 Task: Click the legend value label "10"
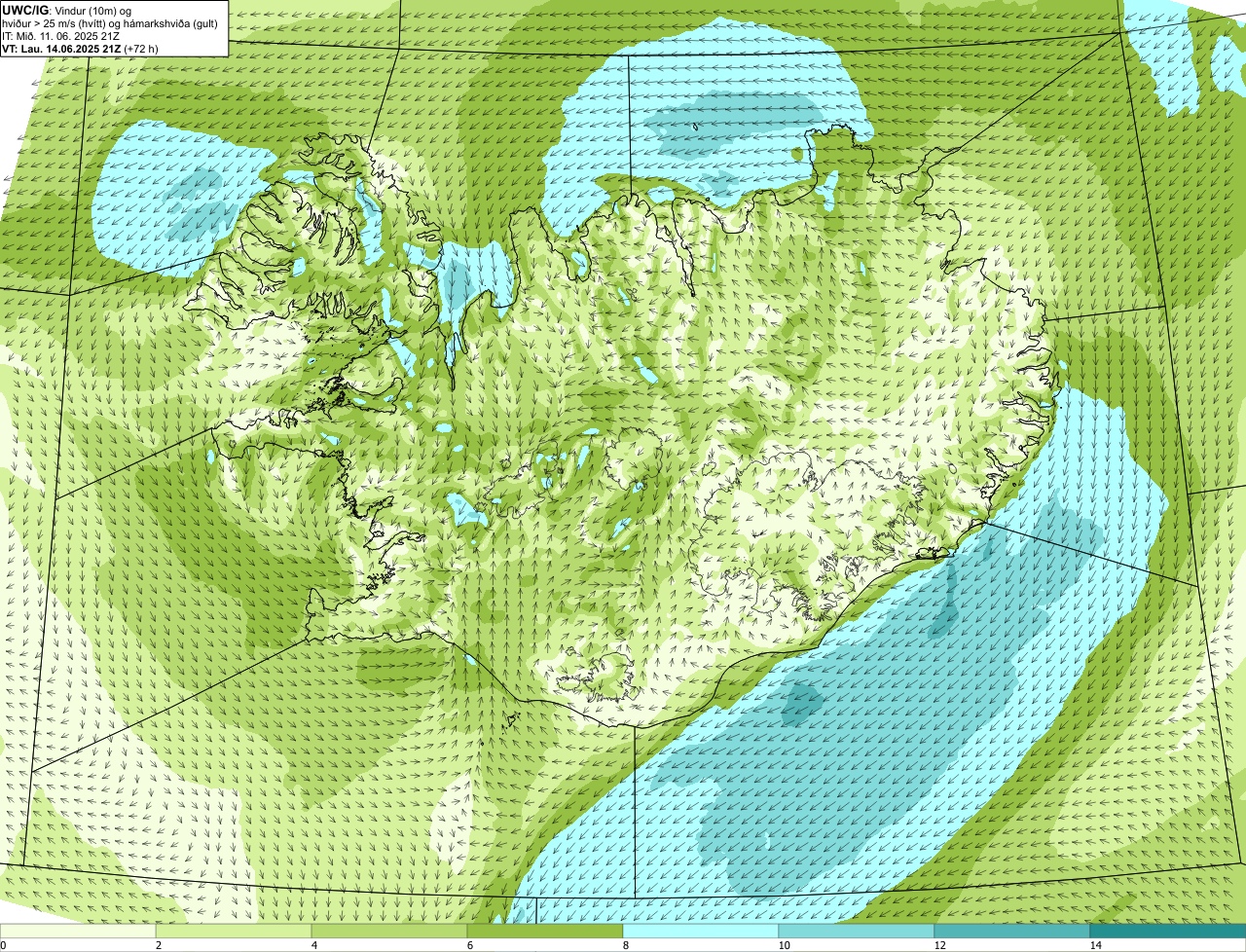coord(785,945)
